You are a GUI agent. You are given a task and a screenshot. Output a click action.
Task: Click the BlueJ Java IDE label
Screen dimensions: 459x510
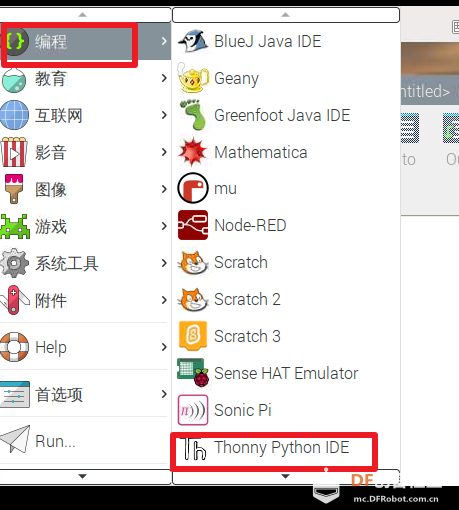(x=267, y=41)
